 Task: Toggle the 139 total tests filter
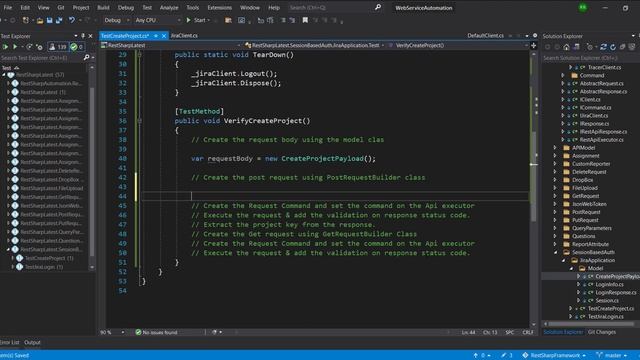[x=58, y=47]
